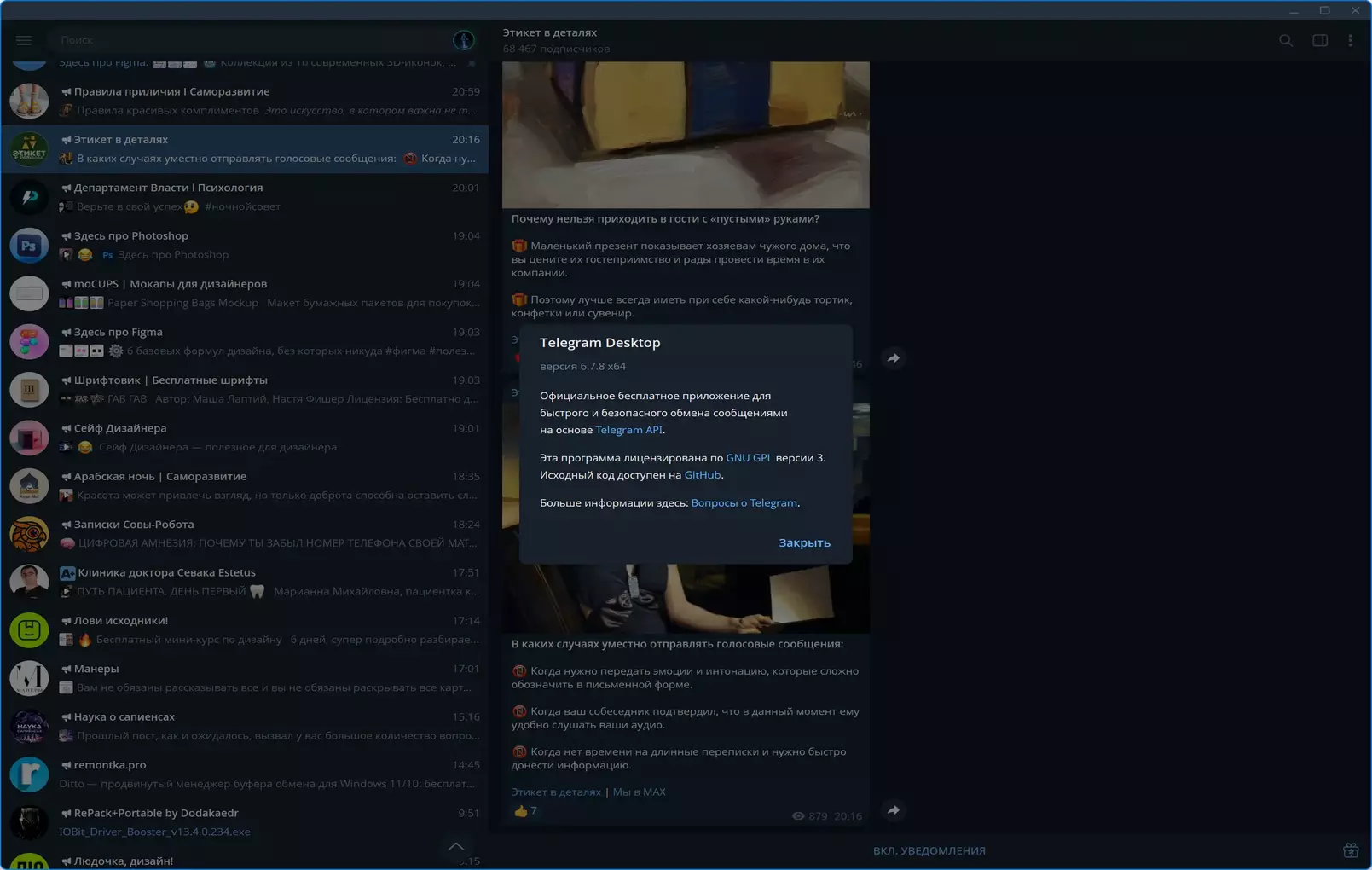Click Шрифтовик channel avatar
This screenshot has width=1372, height=870.
coord(29,390)
